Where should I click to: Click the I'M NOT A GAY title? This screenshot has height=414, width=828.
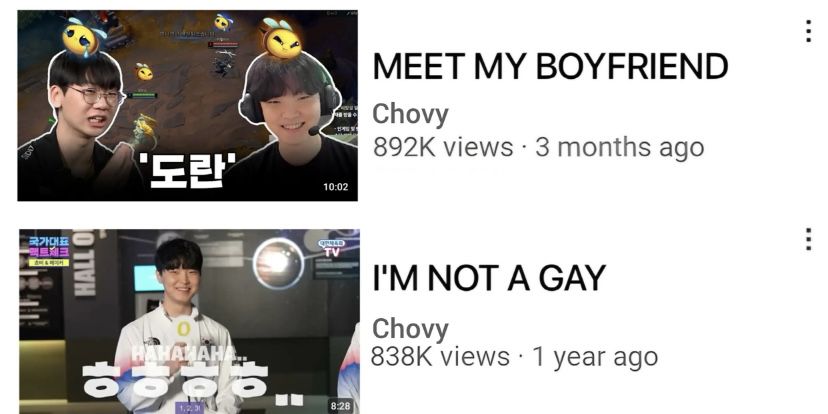pyautogui.click(x=489, y=278)
